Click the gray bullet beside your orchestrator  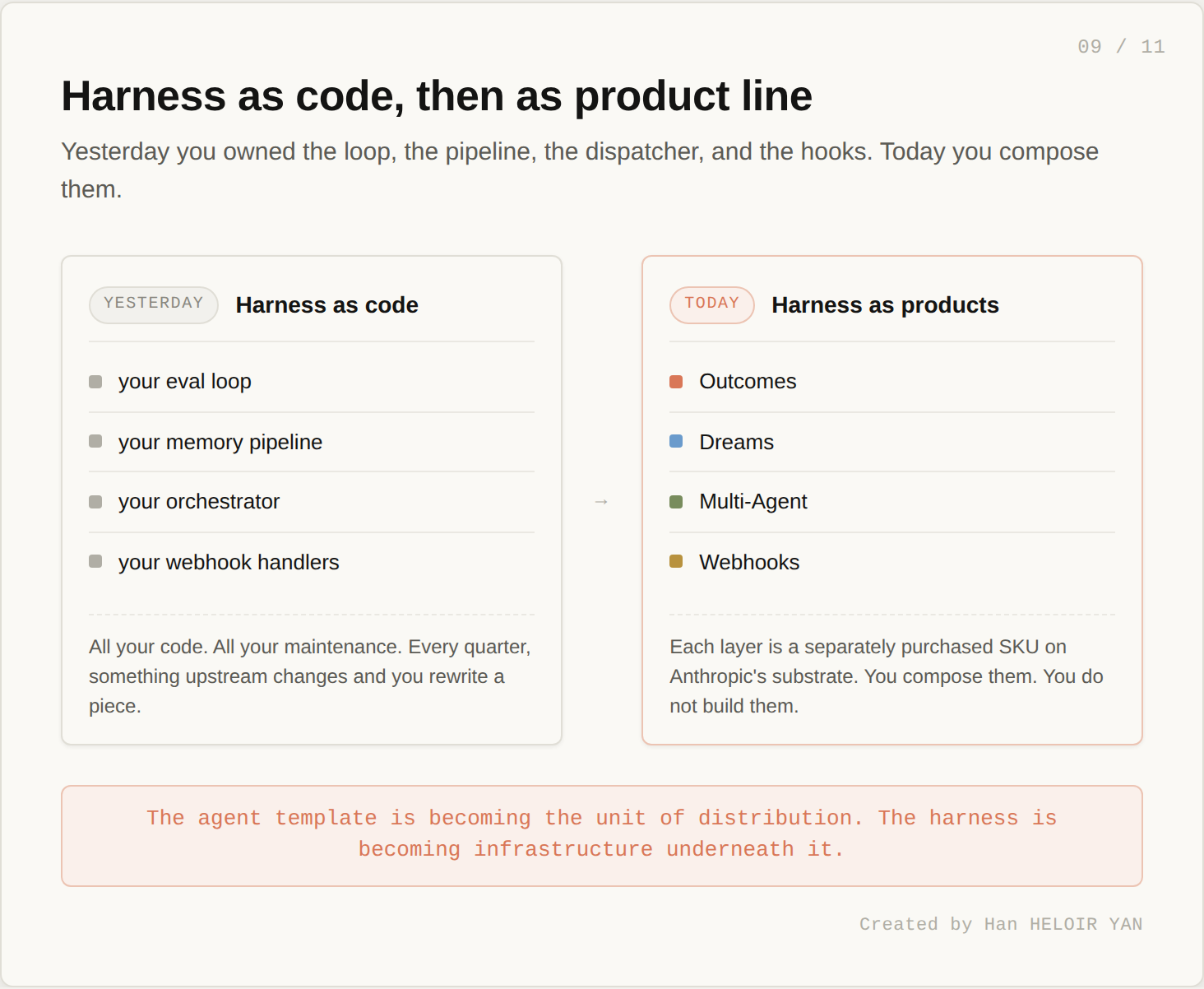pyautogui.click(x=95, y=502)
